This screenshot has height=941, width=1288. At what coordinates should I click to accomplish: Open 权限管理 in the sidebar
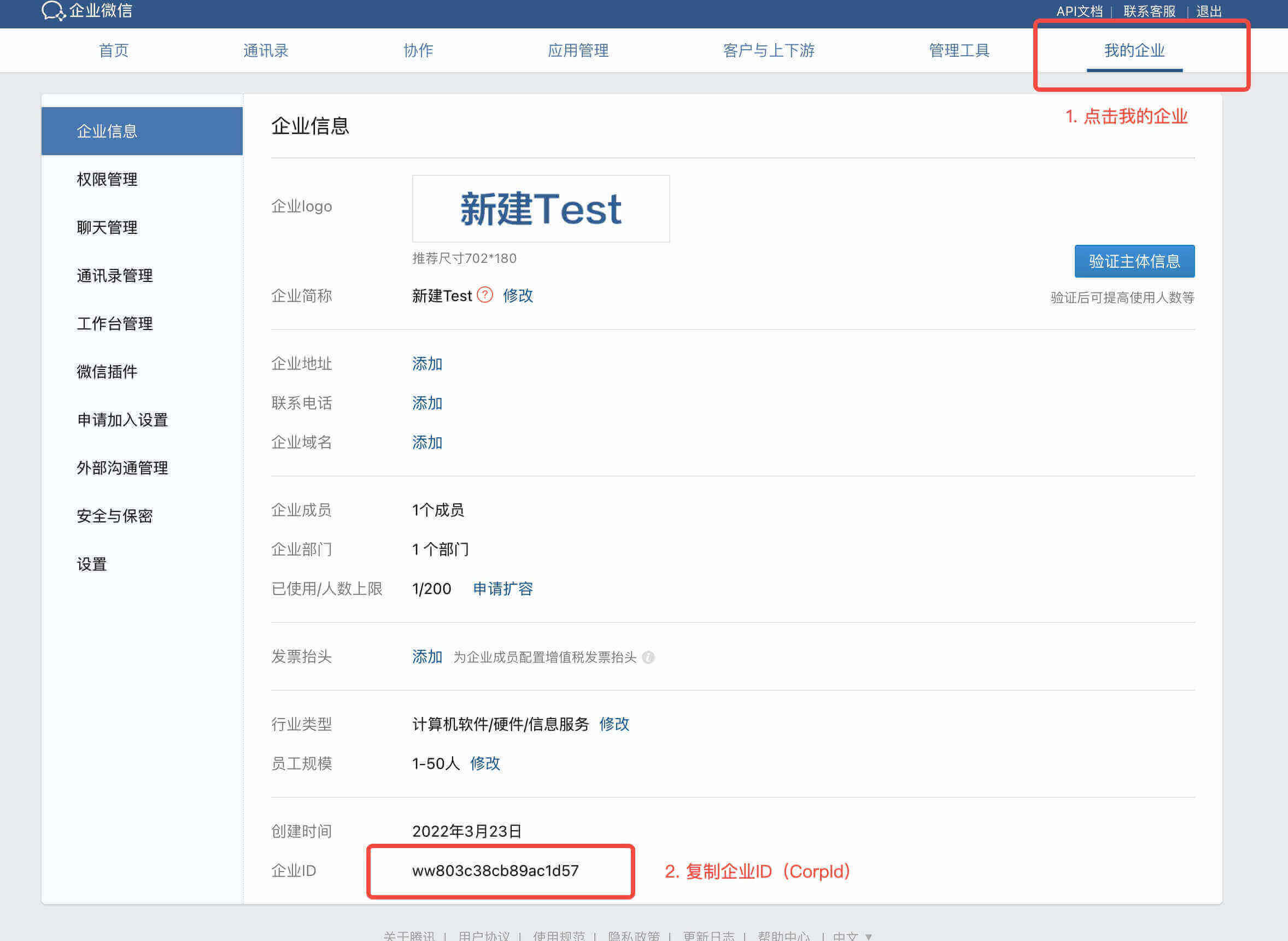(x=107, y=179)
